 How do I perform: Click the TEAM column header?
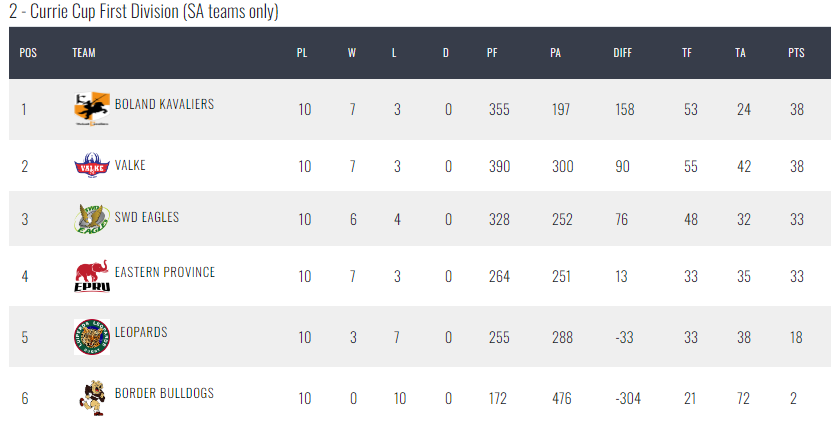coord(84,53)
